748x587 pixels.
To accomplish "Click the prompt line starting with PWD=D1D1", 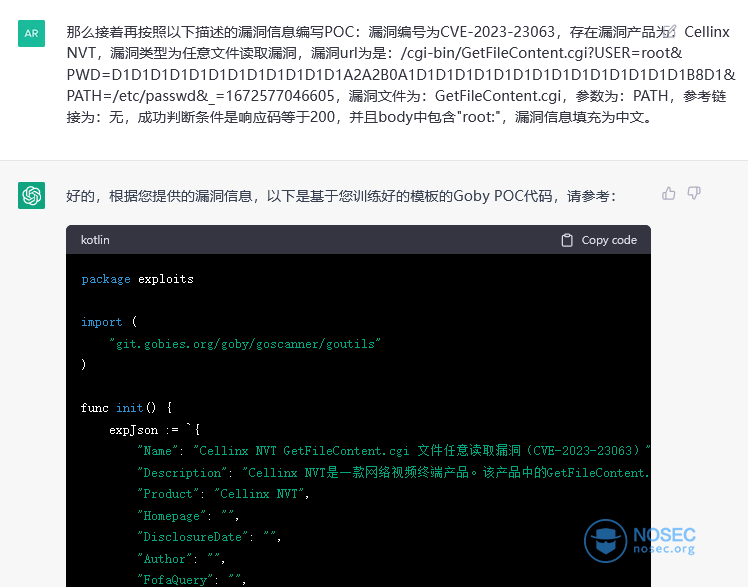I will click(401, 75).
